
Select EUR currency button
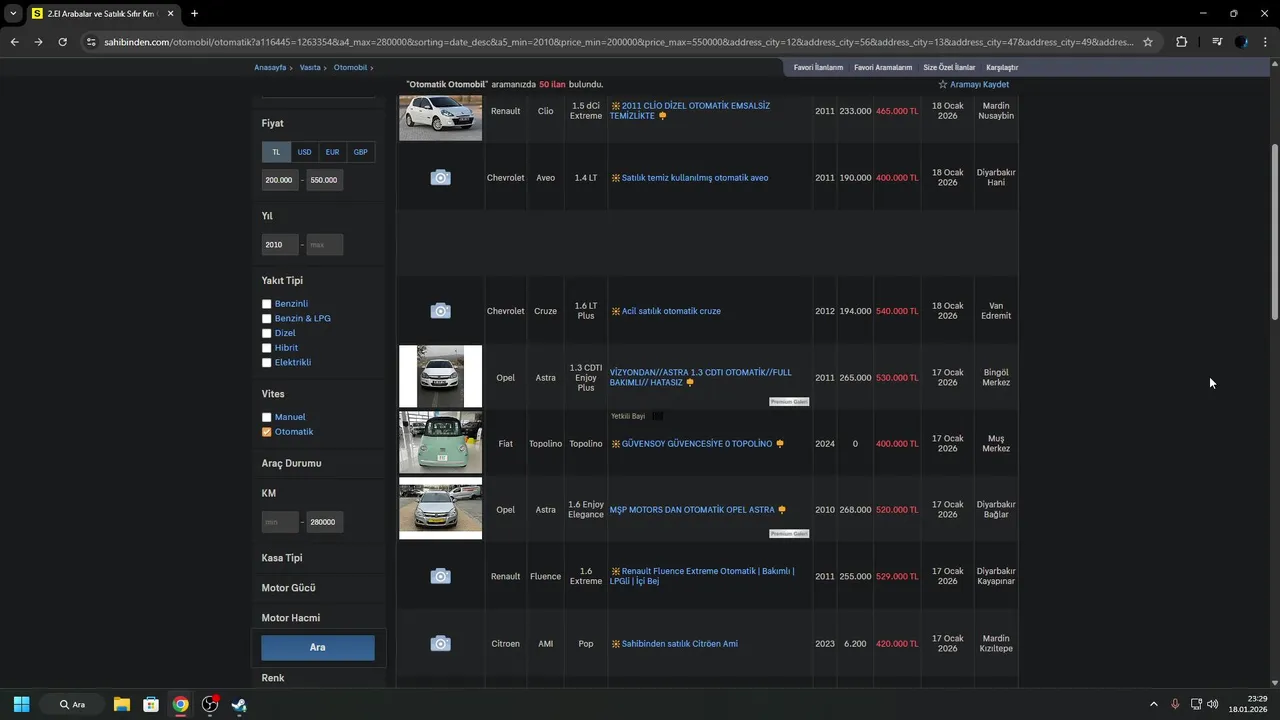click(332, 152)
